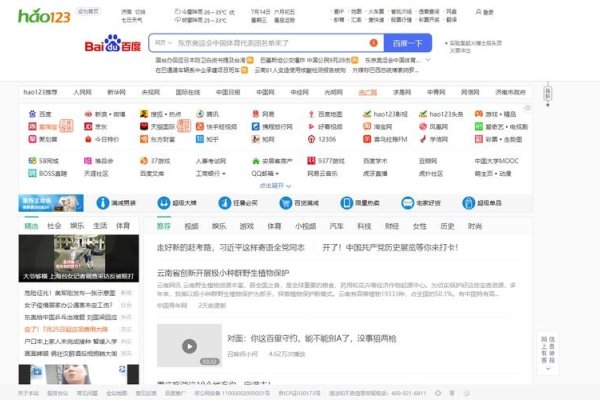This screenshot has width=600, height=400.
Task: Click the Baidu logo
Action: point(113,43)
